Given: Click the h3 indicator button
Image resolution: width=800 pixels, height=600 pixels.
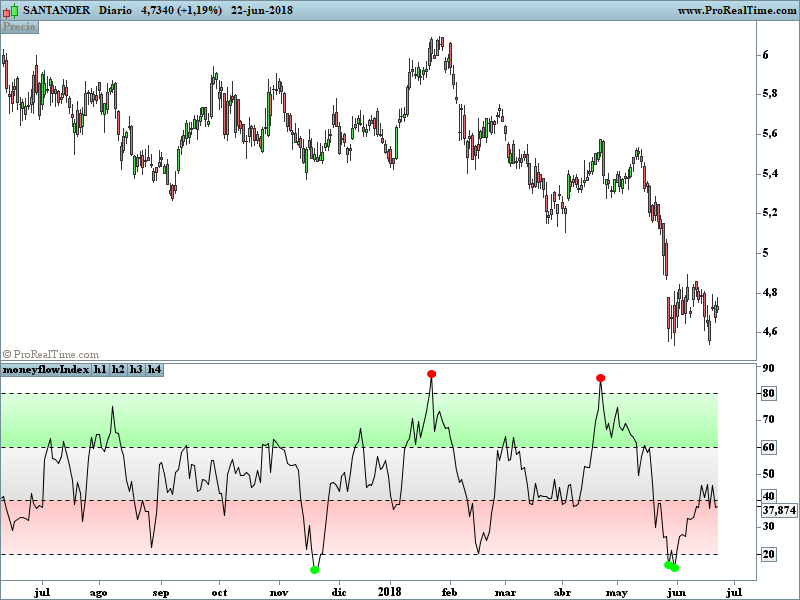Looking at the screenshot, I should click(x=136, y=369).
